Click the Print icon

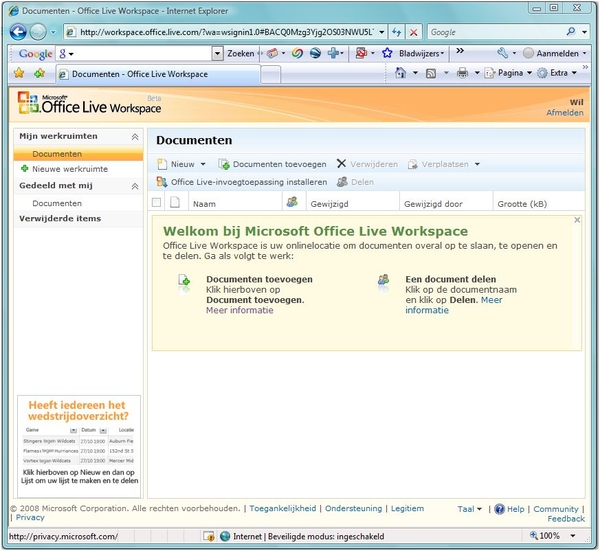(x=462, y=72)
